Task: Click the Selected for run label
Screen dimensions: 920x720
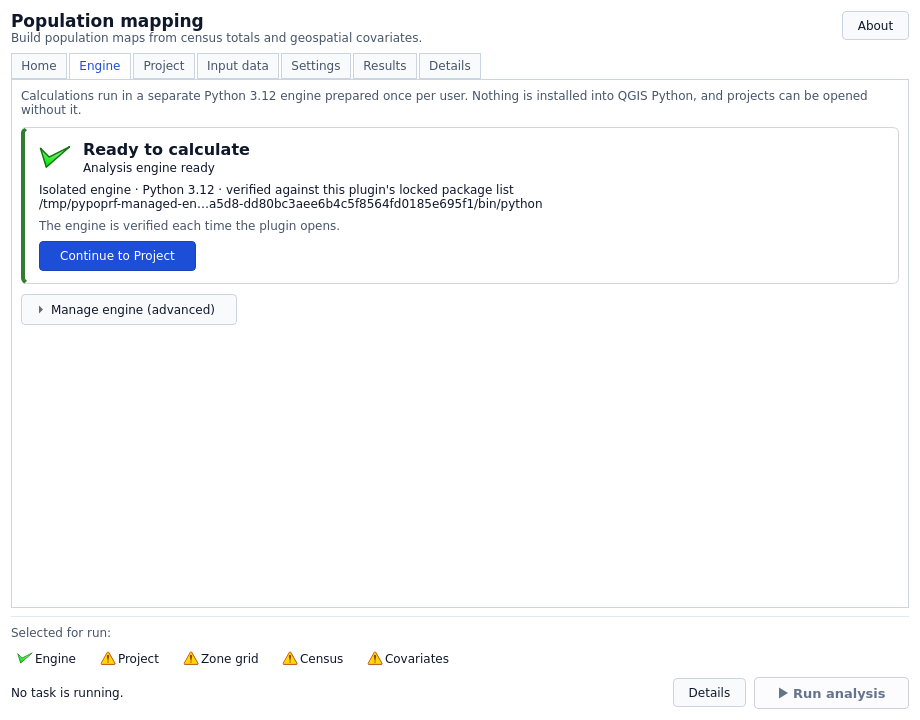Action: 61,633
